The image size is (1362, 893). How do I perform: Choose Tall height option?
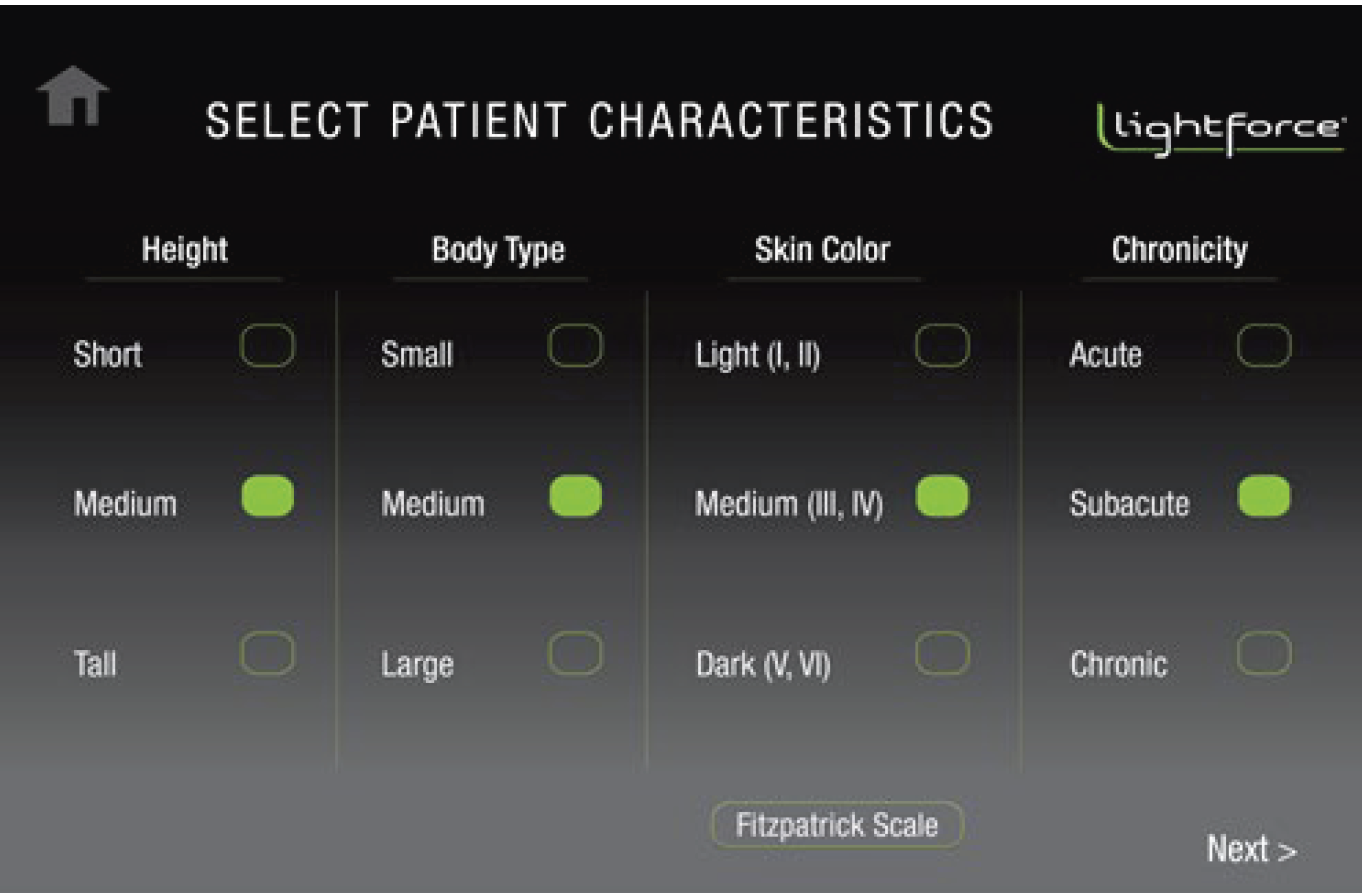pyautogui.click(x=267, y=654)
